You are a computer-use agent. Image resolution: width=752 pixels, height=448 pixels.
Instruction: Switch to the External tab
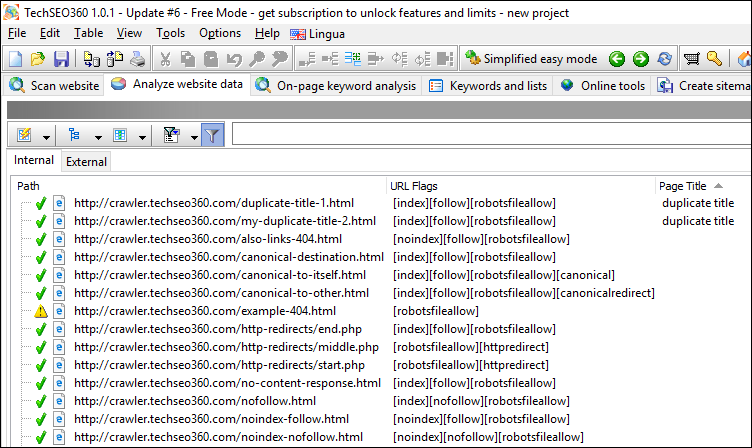coord(86,161)
